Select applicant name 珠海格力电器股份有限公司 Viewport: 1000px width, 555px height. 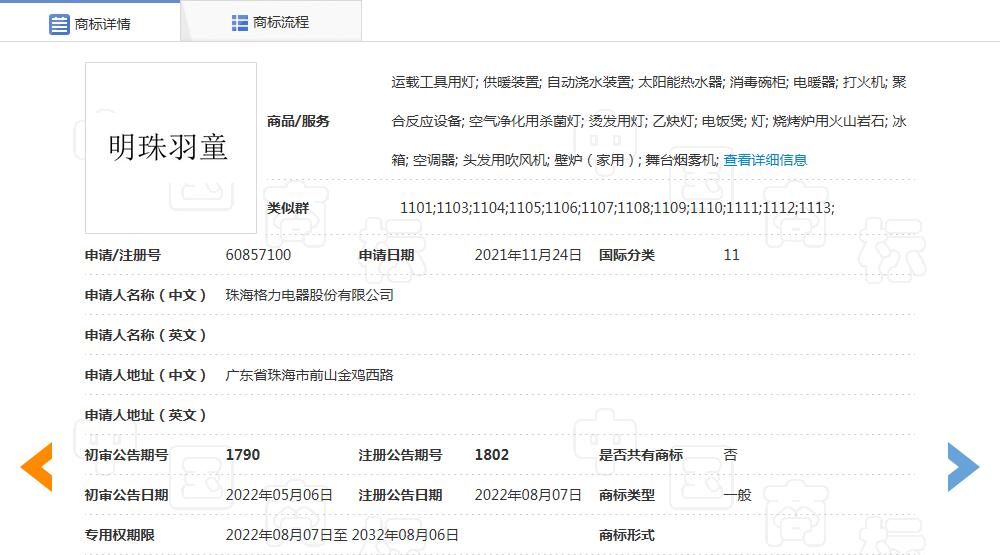(309, 295)
